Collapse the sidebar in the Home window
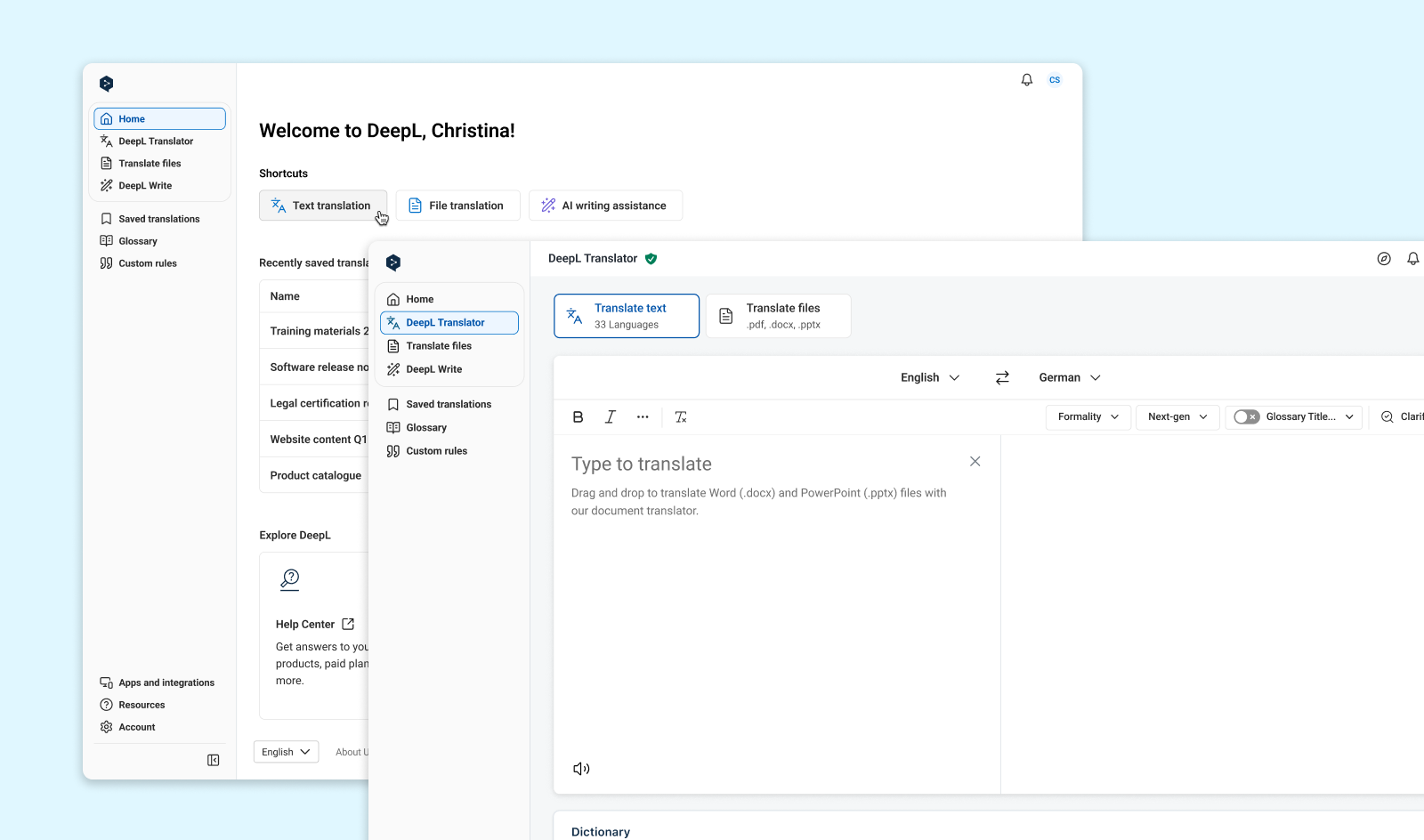1424x840 pixels. click(214, 760)
